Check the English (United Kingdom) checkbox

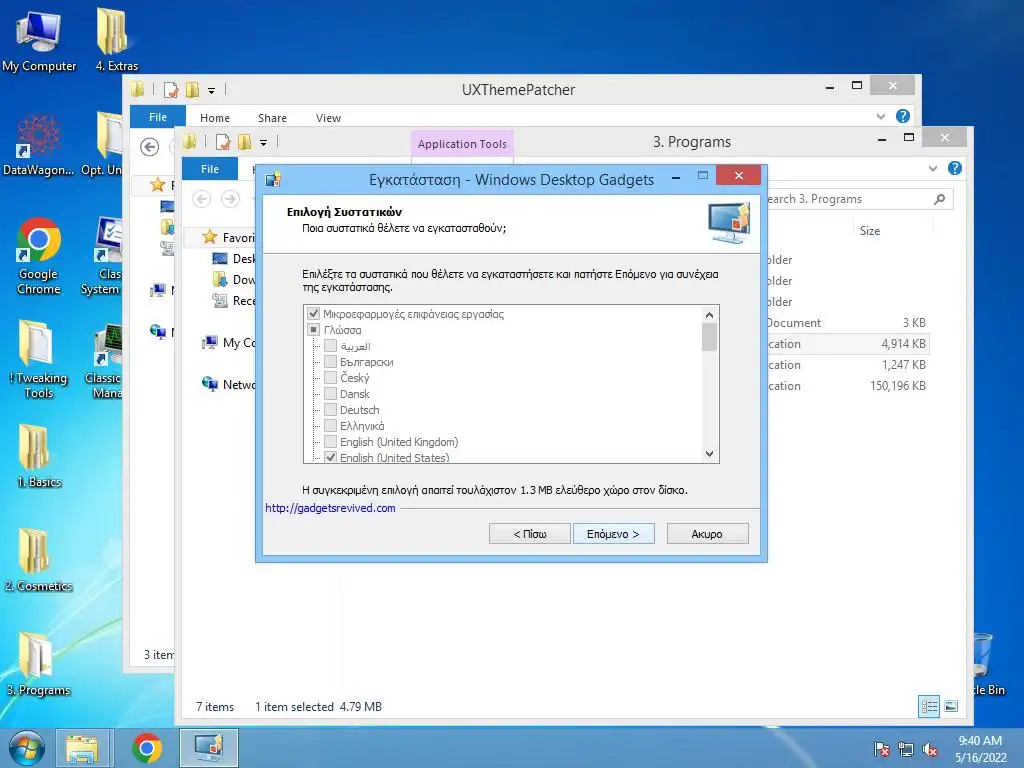tap(330, 441)
